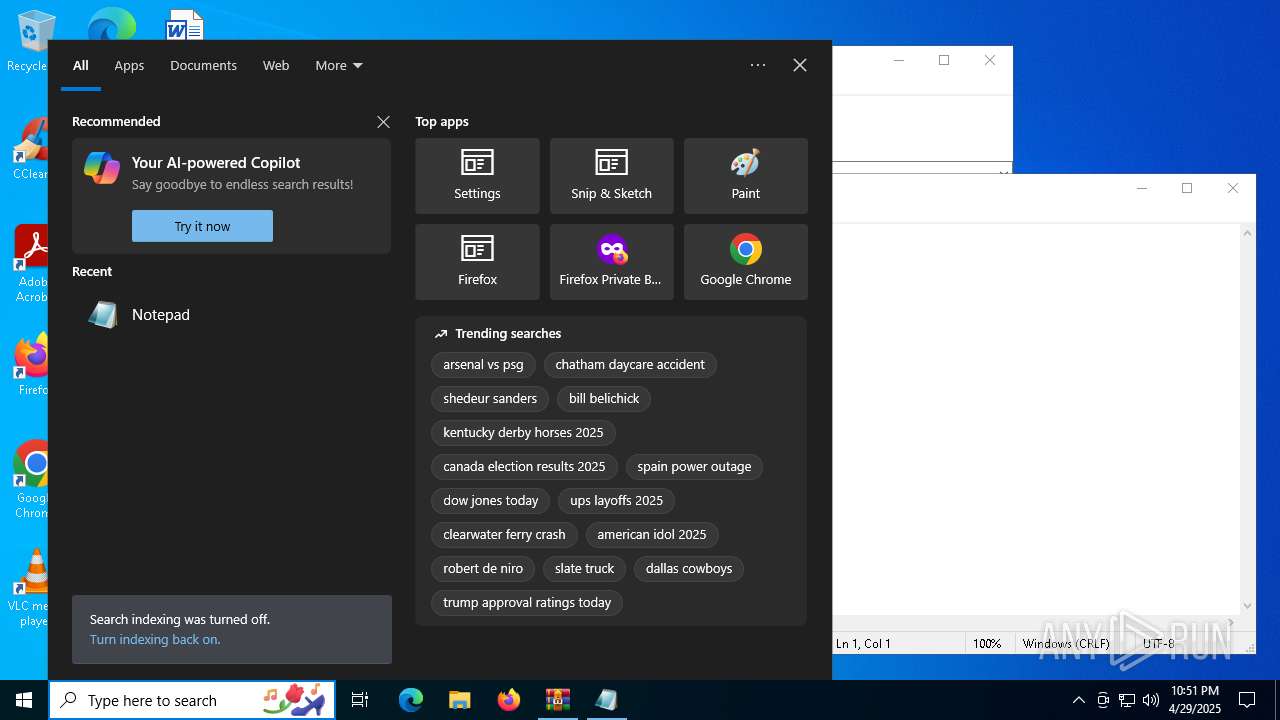The height and width of the screenshot is (720, 1280).
Task: Open VLC media player desktop shortcut
Action: (x=30, y=588)
